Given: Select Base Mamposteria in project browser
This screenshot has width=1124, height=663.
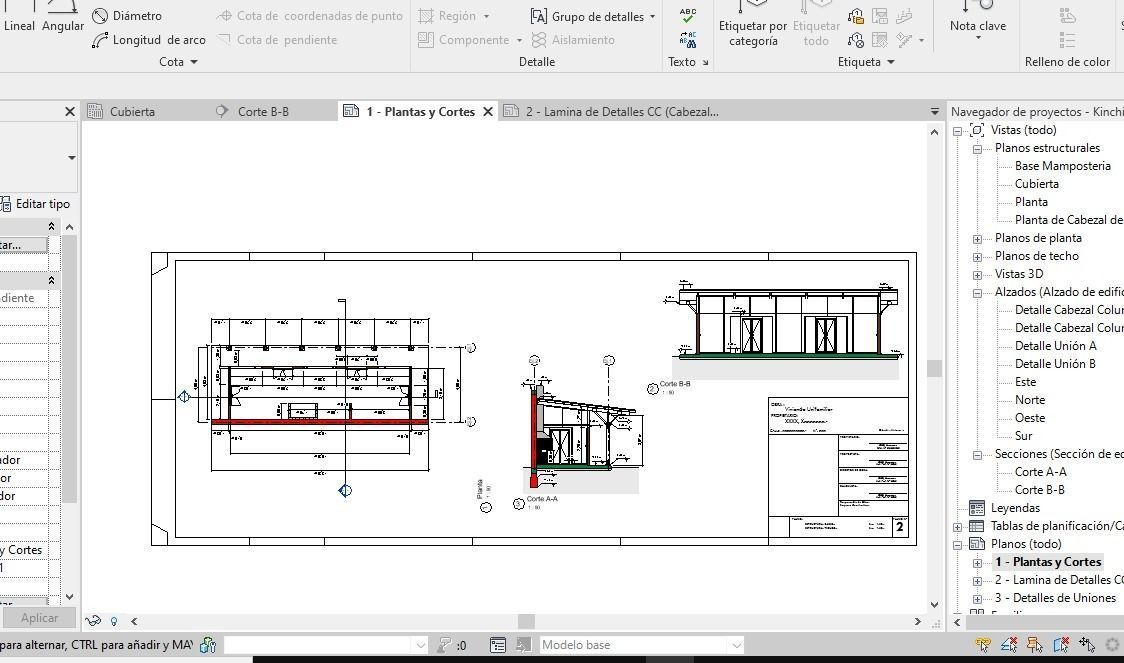Looking at the screenshot, I should click(x=1062, y=166).
